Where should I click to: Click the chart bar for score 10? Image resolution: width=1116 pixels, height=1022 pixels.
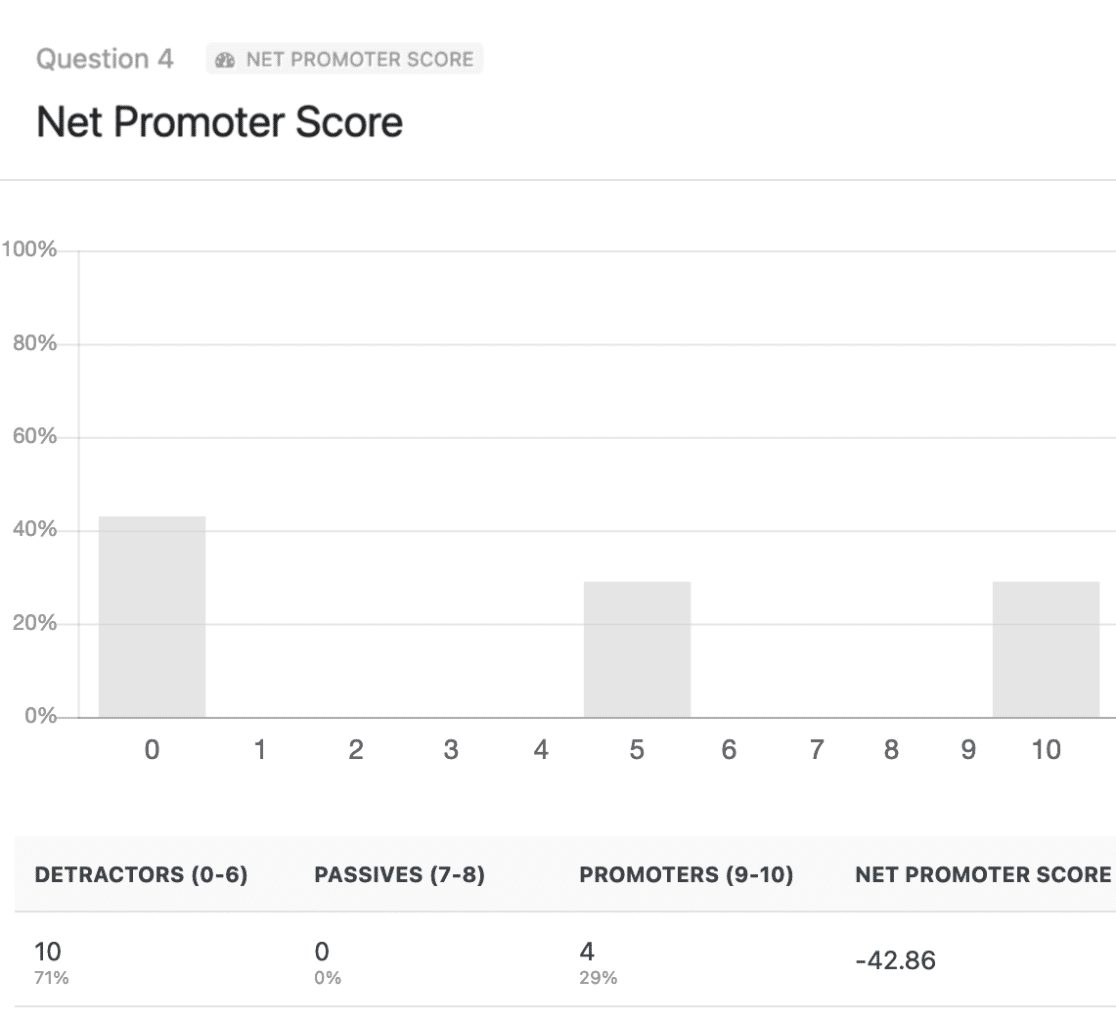[x=1046, y=650]
